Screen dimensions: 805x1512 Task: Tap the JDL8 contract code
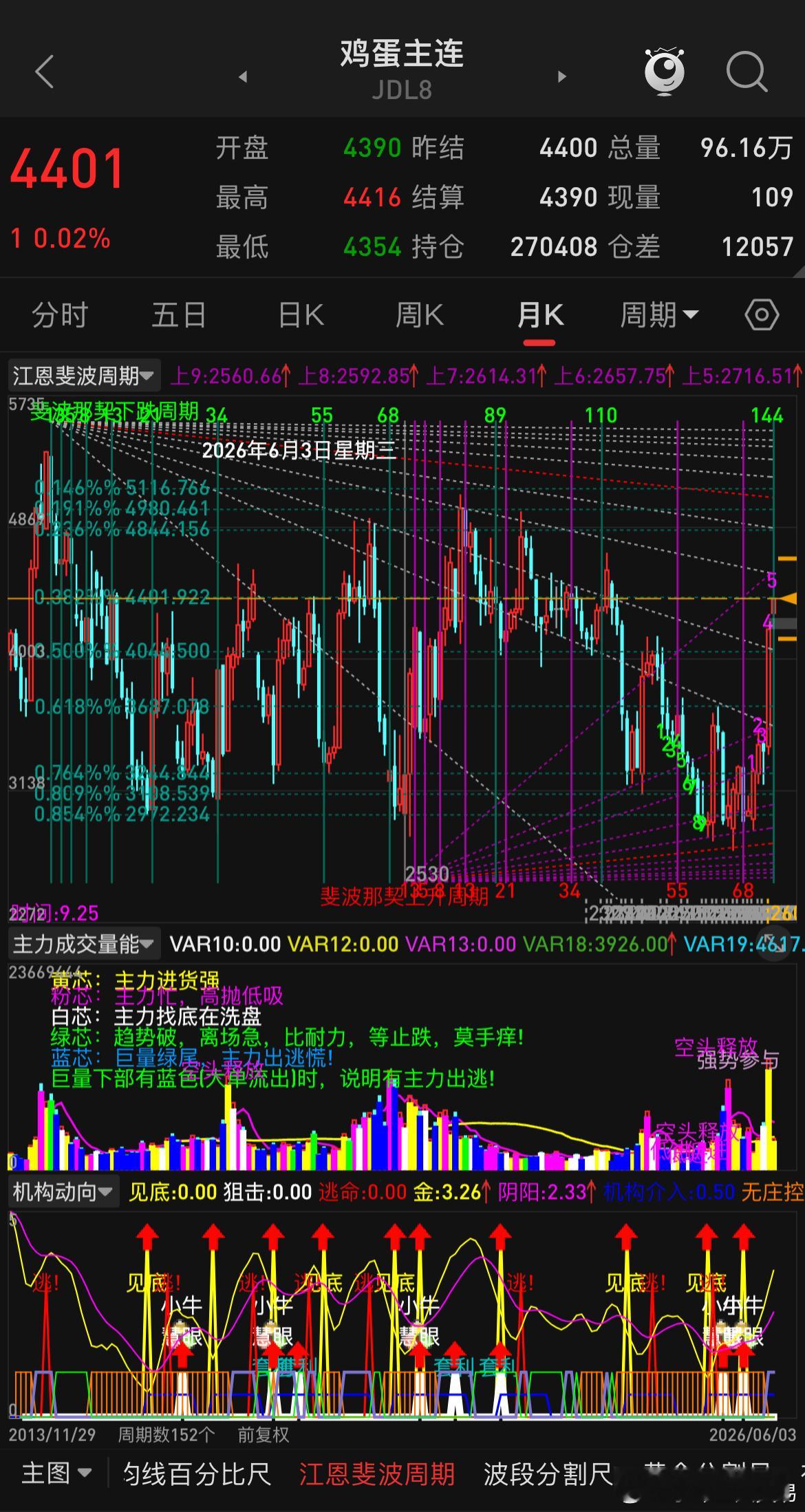click(x=402, y=90)
